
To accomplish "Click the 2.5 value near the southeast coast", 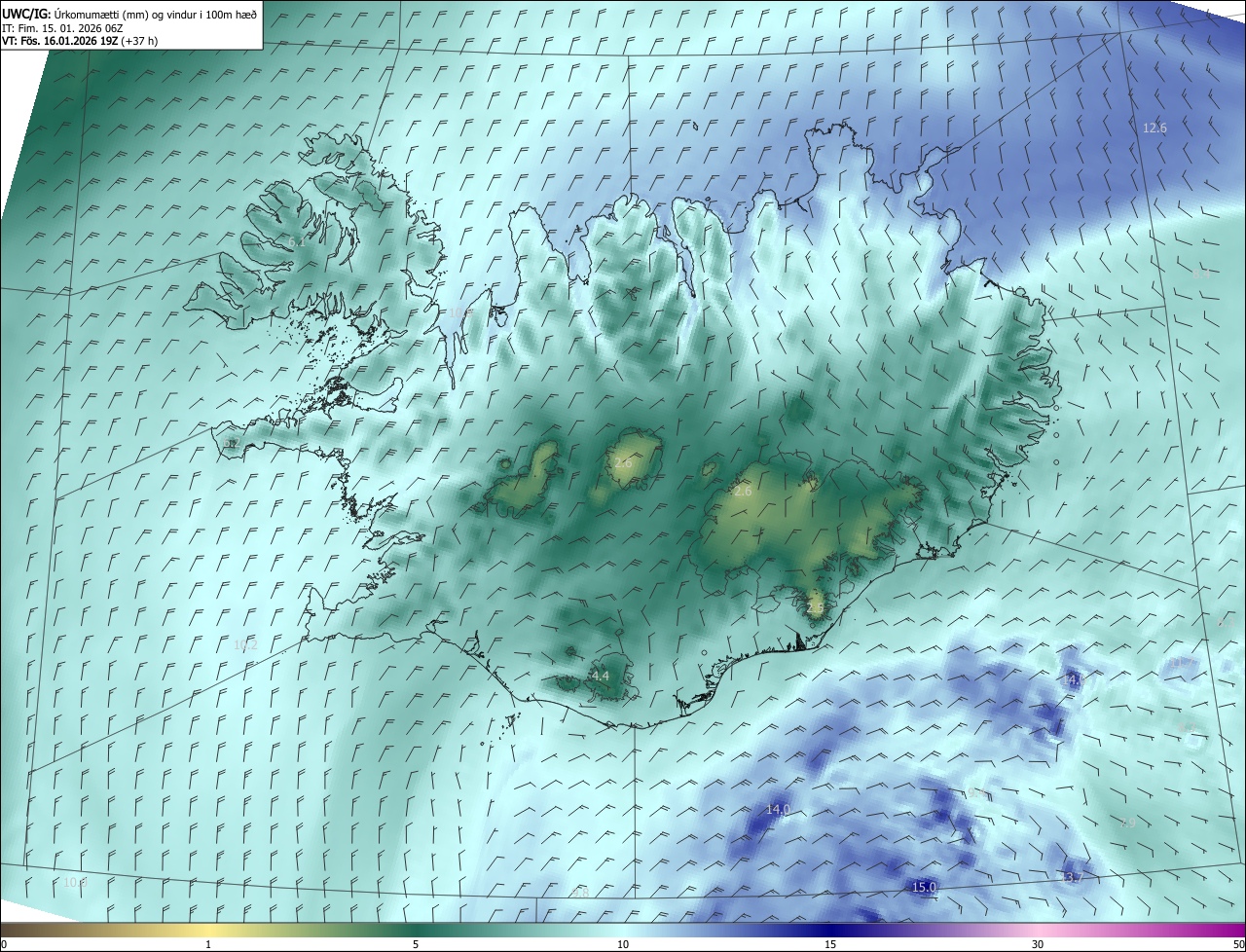I will [816, 608].
